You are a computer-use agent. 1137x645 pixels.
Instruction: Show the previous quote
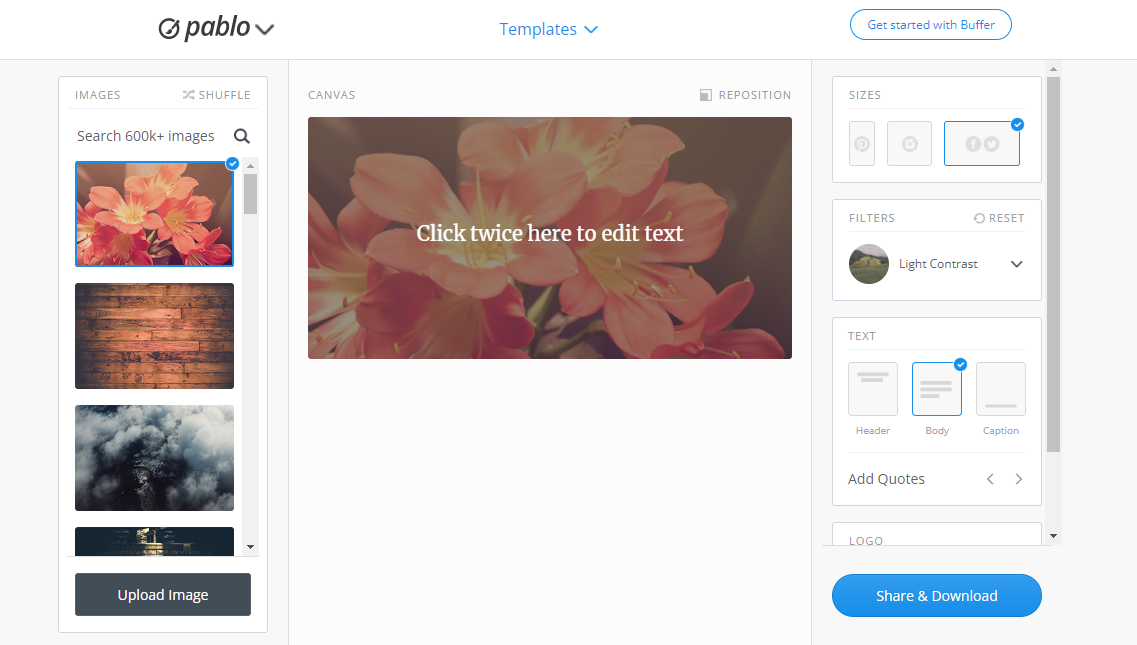pyautogui.click(x=990, y=479)
